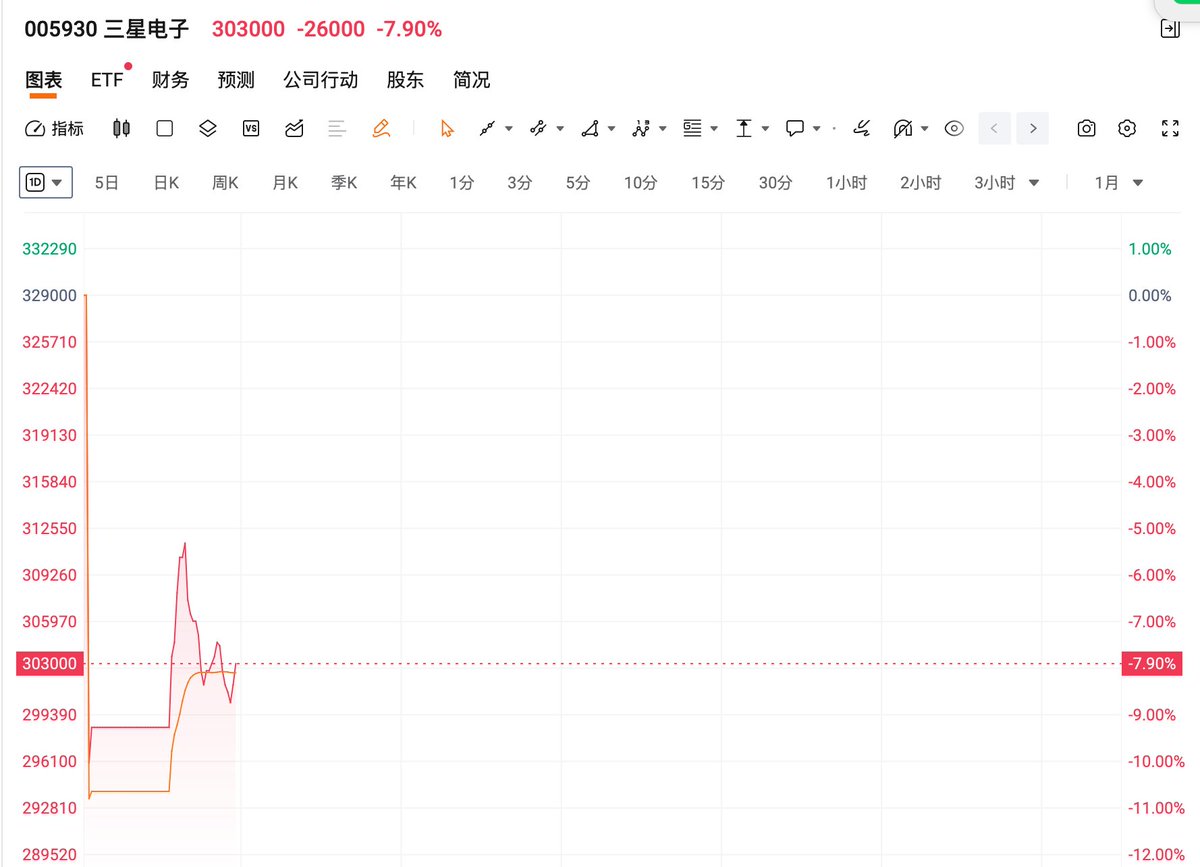Select the price range measure tool
The height and width of the screenshot is (867, 1200).
point(743,128)
